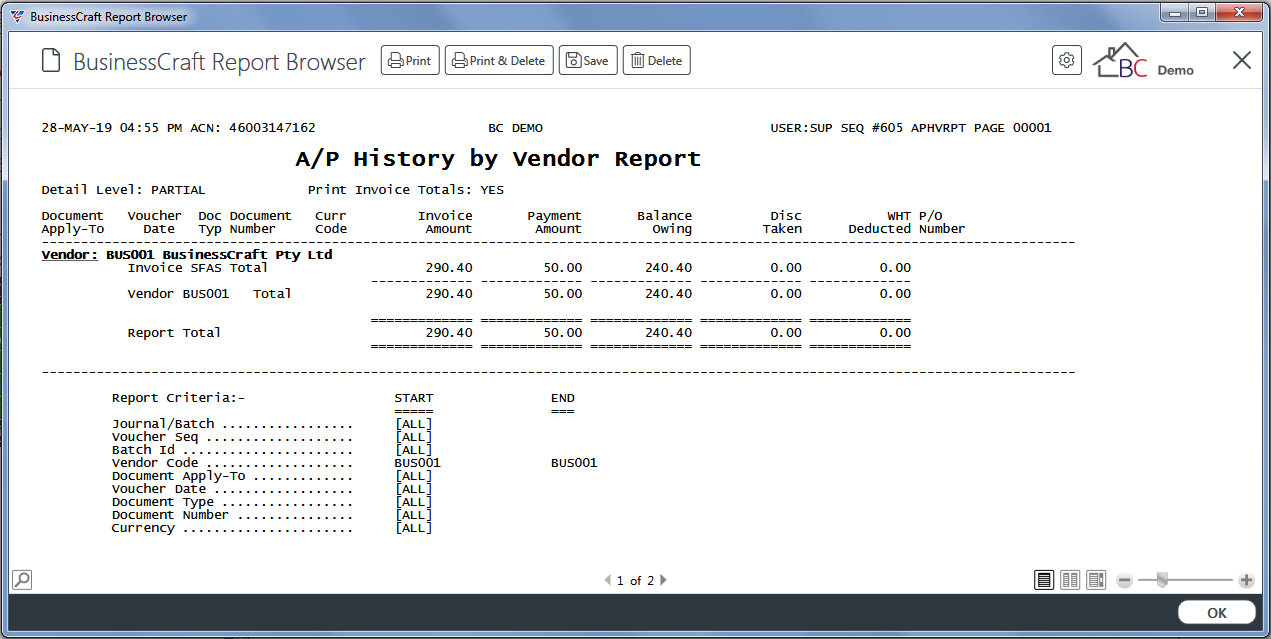The width and height of the screenshot is (1271, 639).
Task: Click the 'Voucher Seq' criteria label
Action: click(155, 437)
